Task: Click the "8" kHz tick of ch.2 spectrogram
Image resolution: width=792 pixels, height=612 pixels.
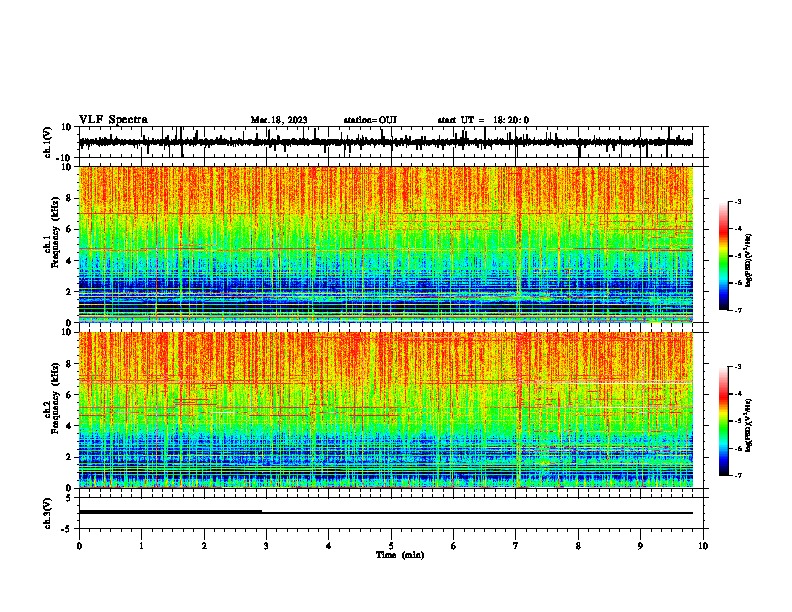Action: click(69, 364)
